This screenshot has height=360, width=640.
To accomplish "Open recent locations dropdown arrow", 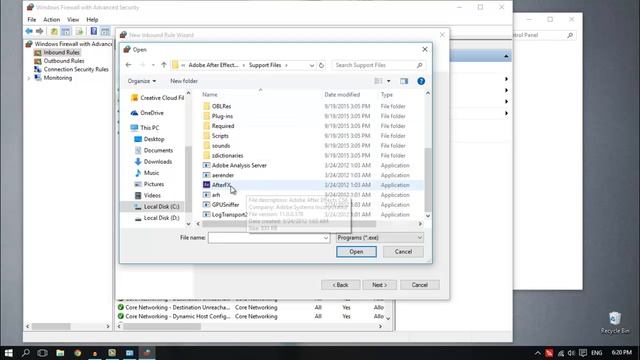I will pyautogui.click(x=153, y=65).
